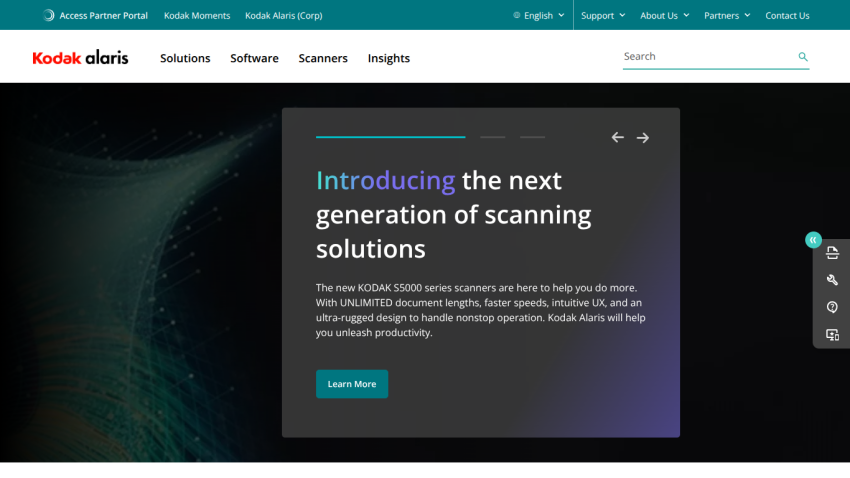This screenshot has height=478, width=850.
Task: Open the Solutions menu
Action: click(185, 58)
